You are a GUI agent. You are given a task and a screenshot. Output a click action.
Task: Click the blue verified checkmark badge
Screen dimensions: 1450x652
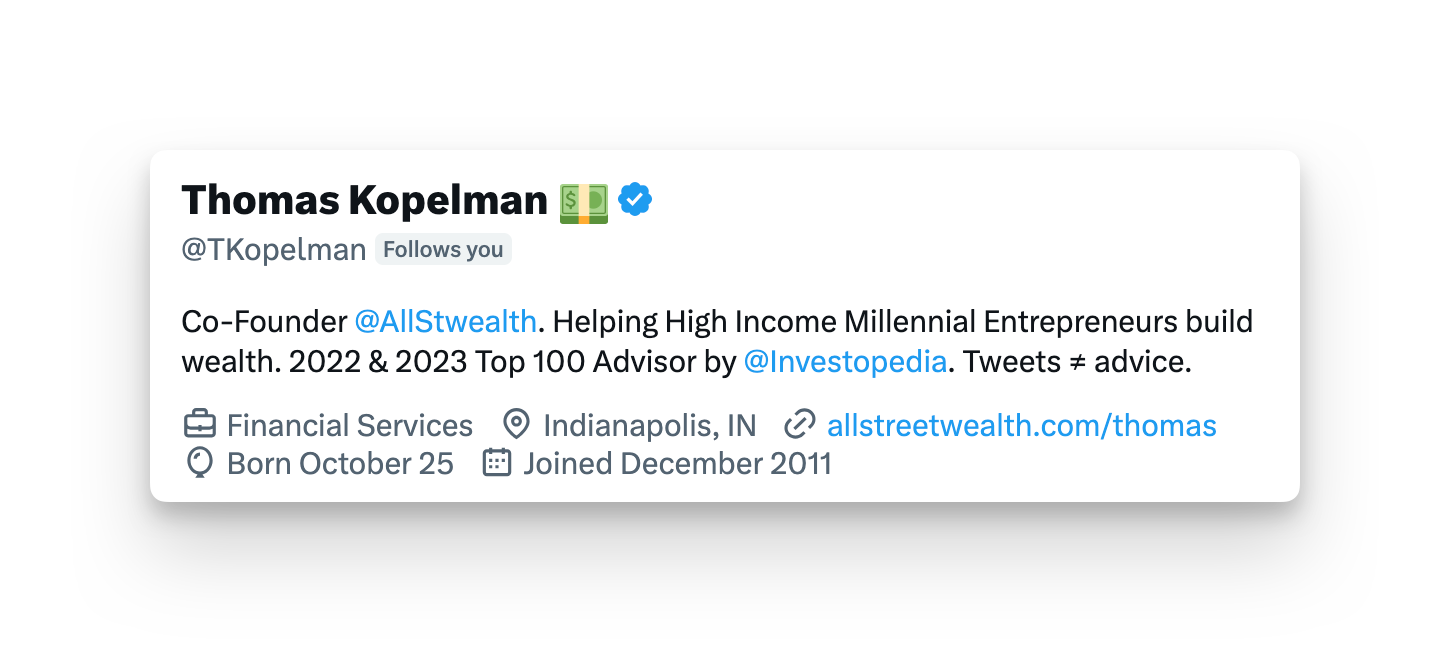tap(635, 200)
